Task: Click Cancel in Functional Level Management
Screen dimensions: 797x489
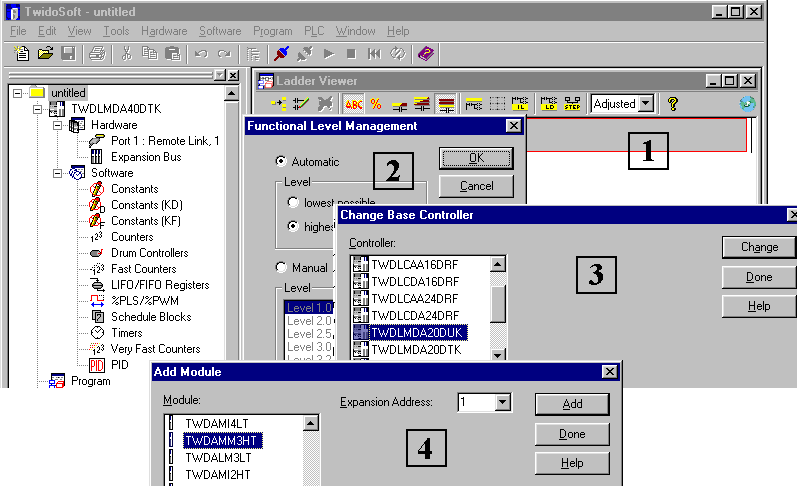Action: [x=476, y=186]
